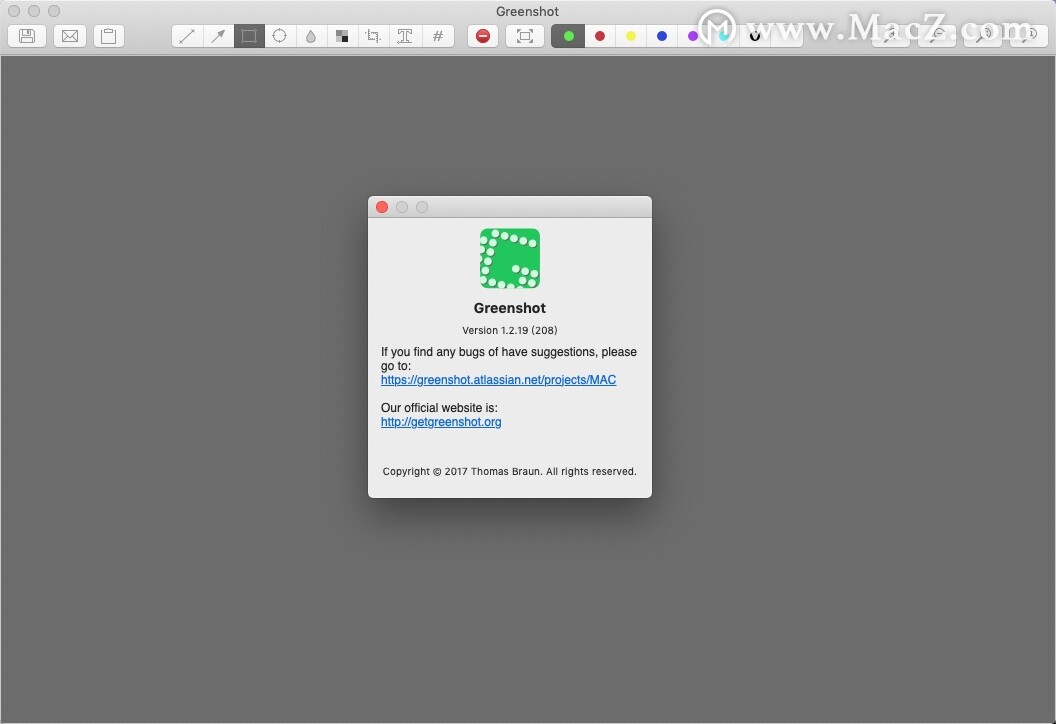Click the zoom out magnifier icon
The width and height of the screenshot is (1056, 724).
(937, 36)
